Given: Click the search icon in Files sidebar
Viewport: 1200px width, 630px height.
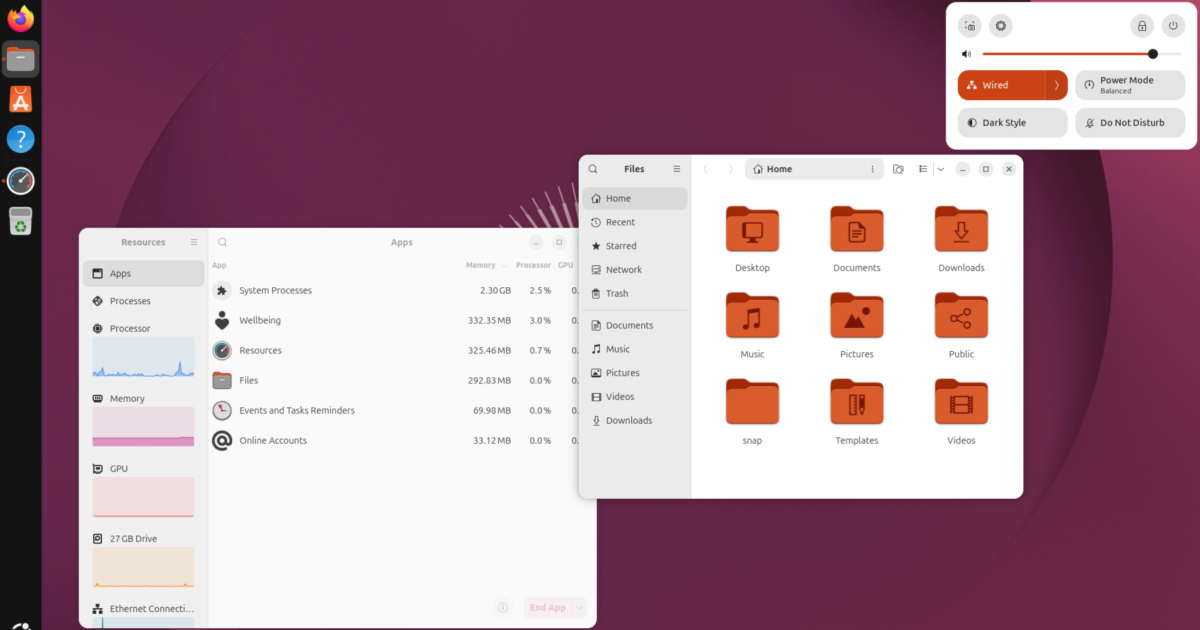Looking at the screenshot, I should click(x=593, y=169).
